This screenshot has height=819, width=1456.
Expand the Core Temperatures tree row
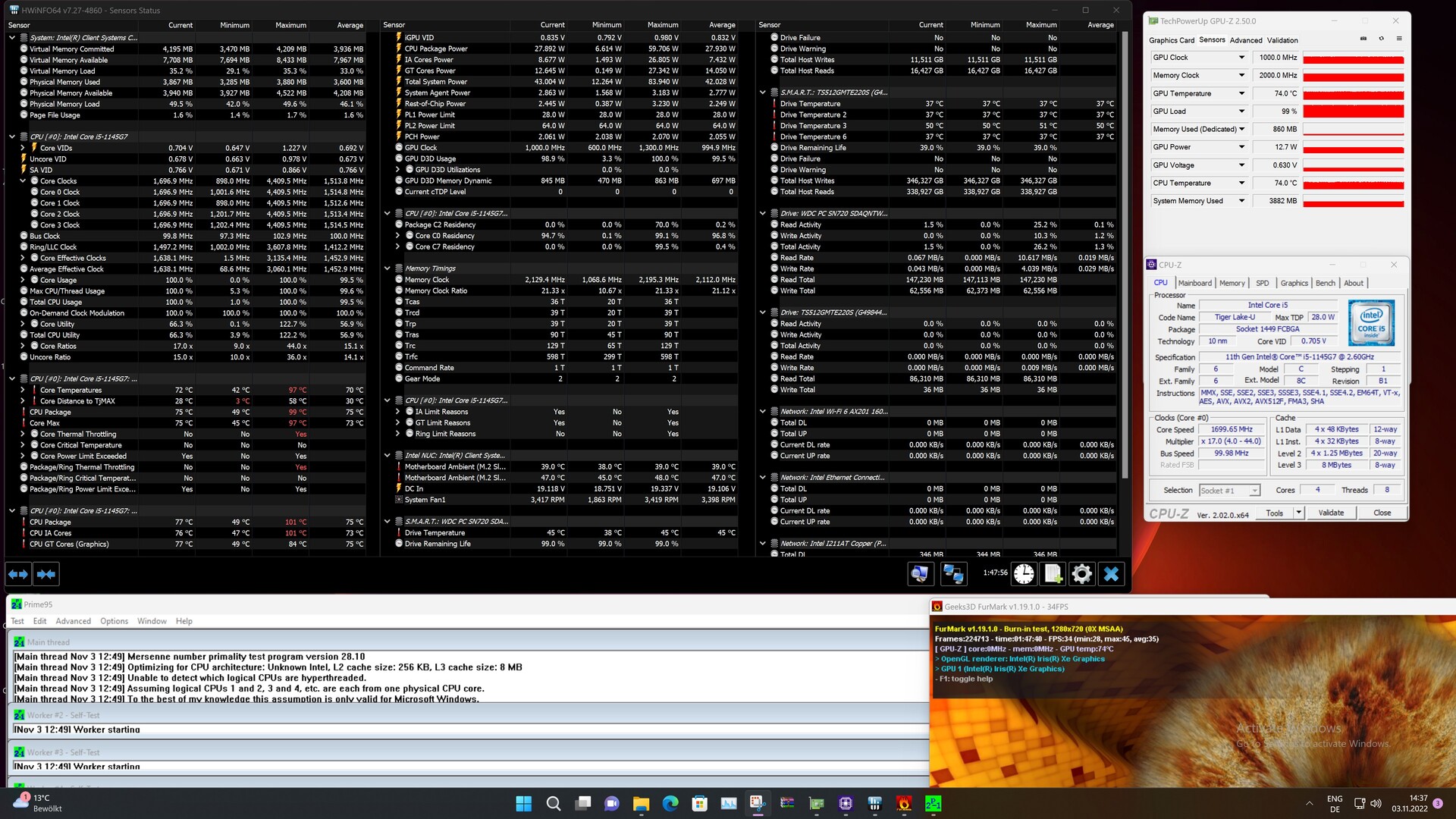coord(23,390)
